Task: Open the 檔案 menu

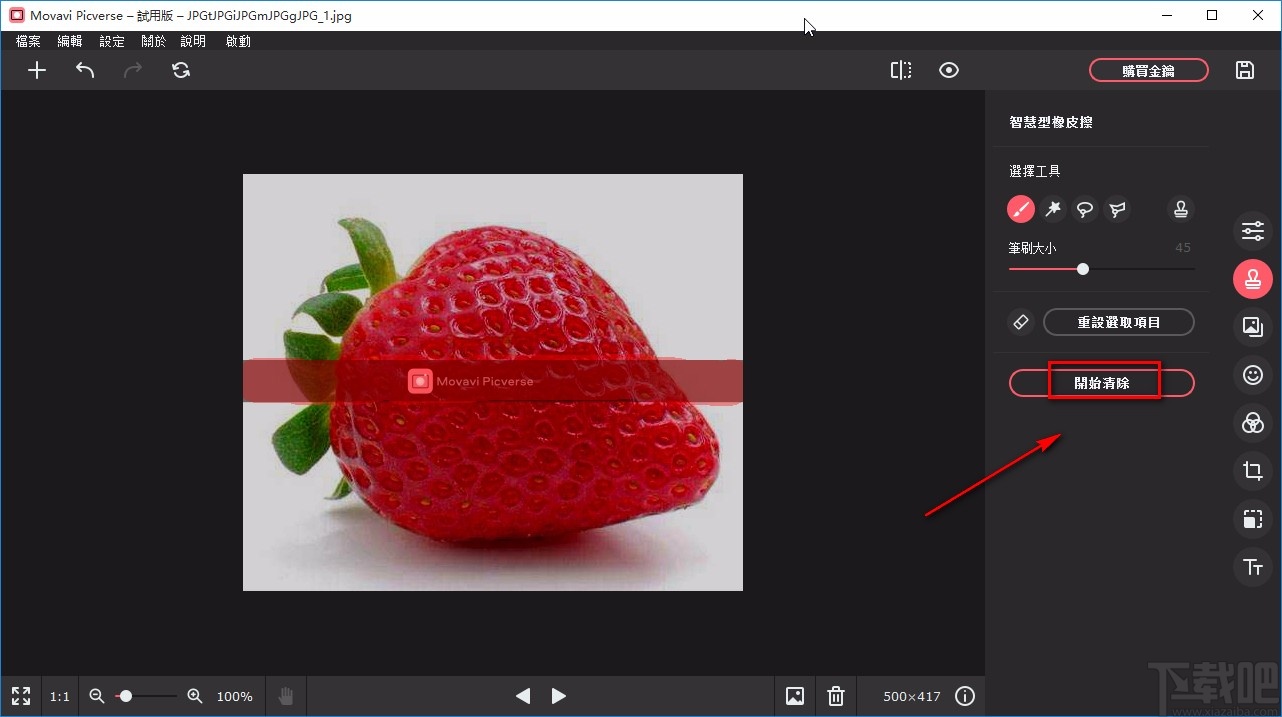Action: pyautogui.click(x=28, y=41)
